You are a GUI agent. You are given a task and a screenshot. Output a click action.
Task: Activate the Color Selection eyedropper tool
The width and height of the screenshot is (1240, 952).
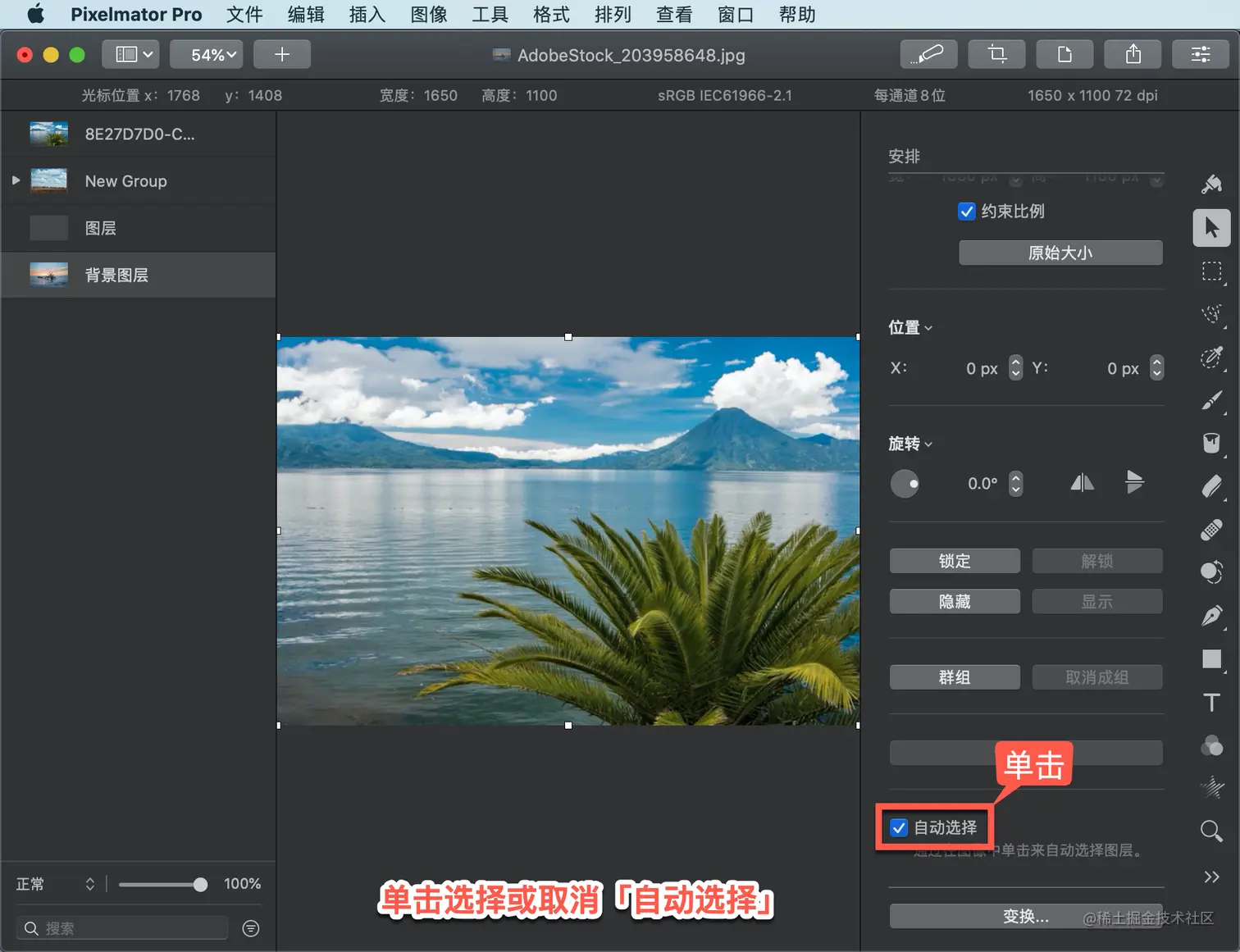(x=1211, y=358)
